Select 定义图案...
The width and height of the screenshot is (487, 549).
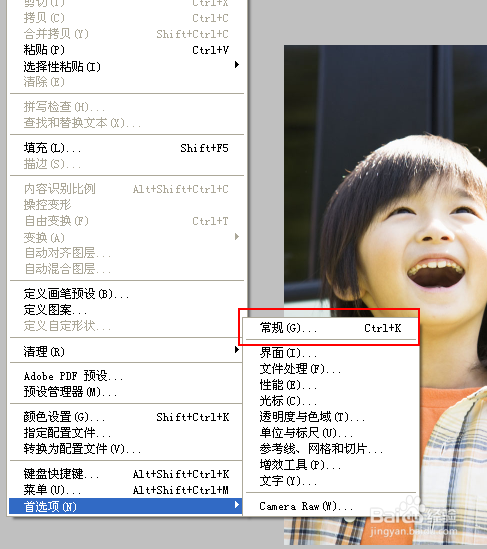(126, 310)
